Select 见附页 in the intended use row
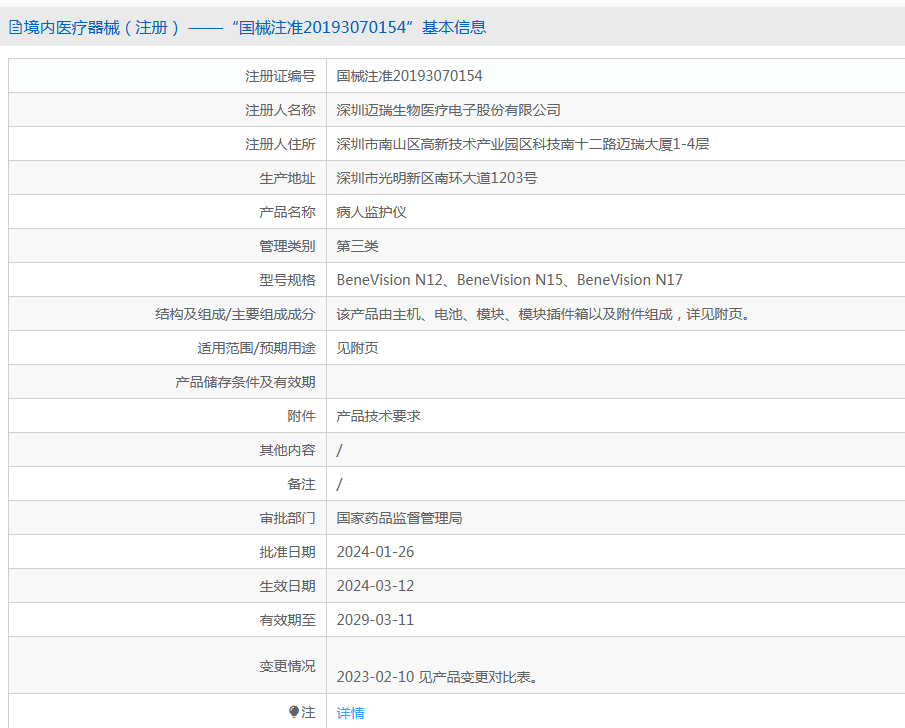 click(x=357, y=348)
